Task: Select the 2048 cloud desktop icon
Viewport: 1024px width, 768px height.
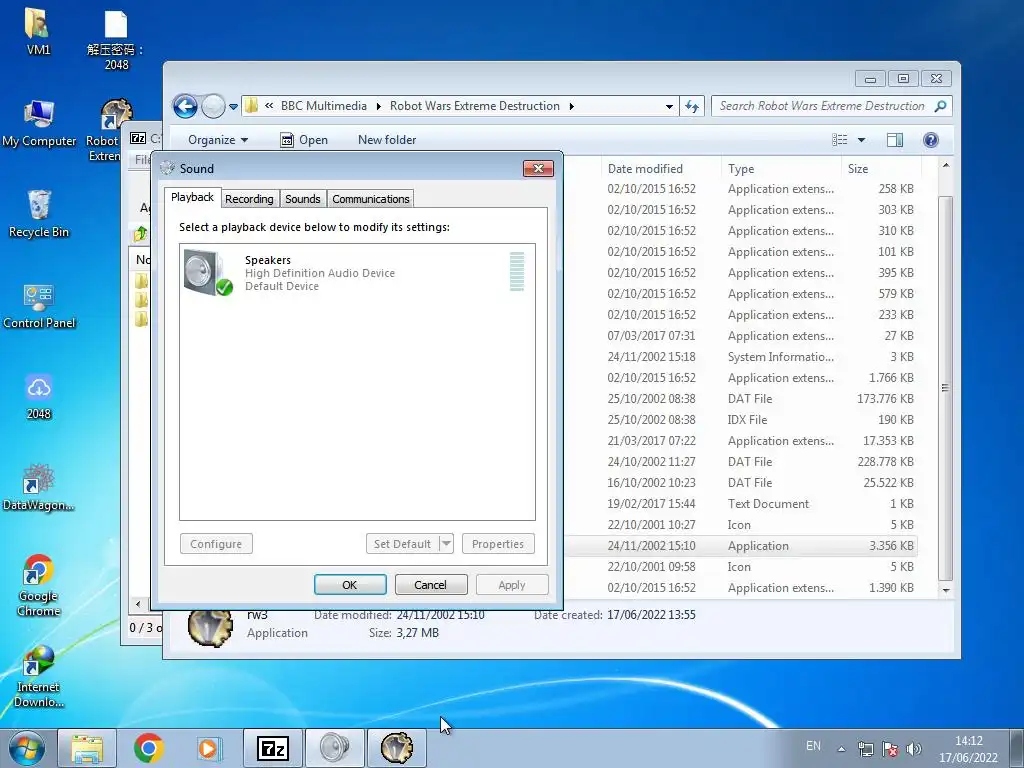Action: click(39, 396)
